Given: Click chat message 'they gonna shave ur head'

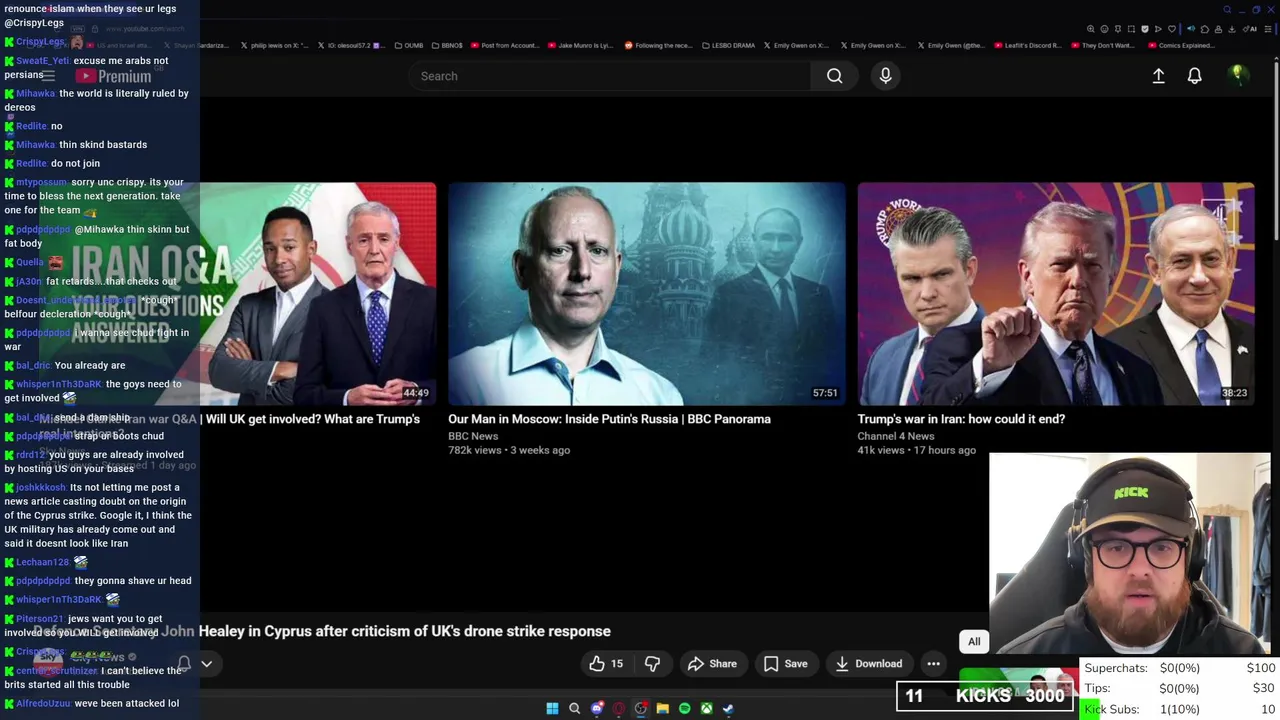Looking at the screenshot, I should click(132, 581).
